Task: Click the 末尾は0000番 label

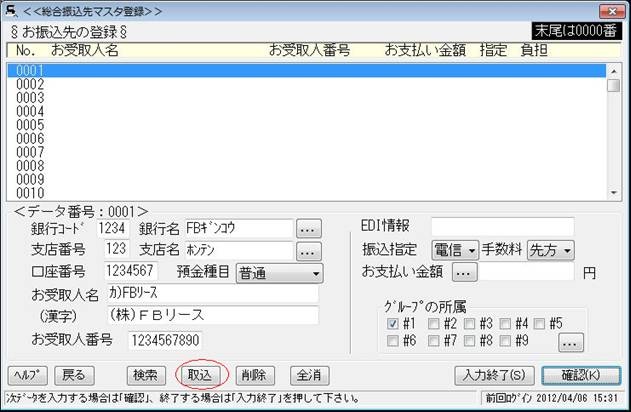Action: (576, 31)
